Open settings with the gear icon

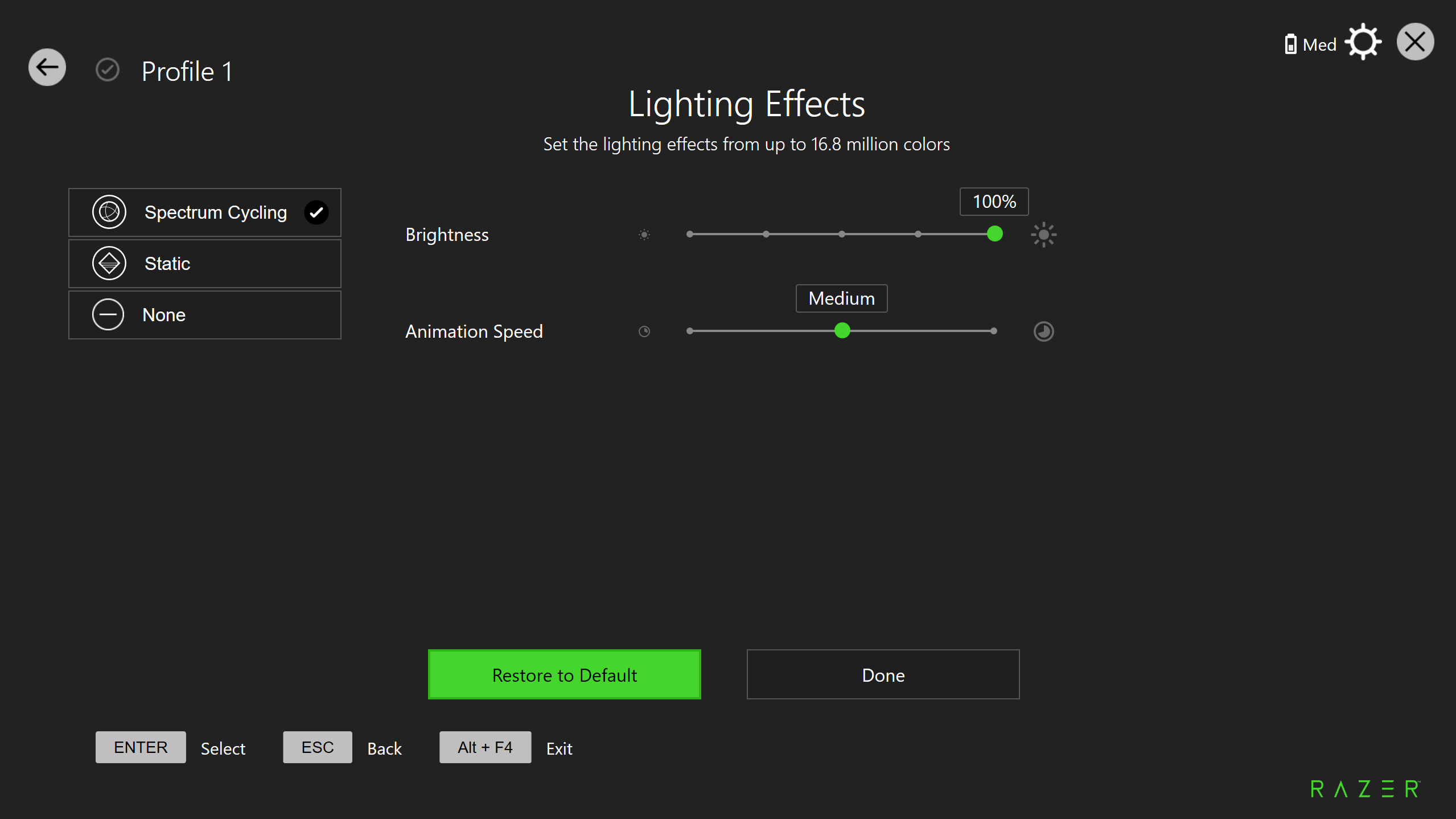[x=1363, y=42]
